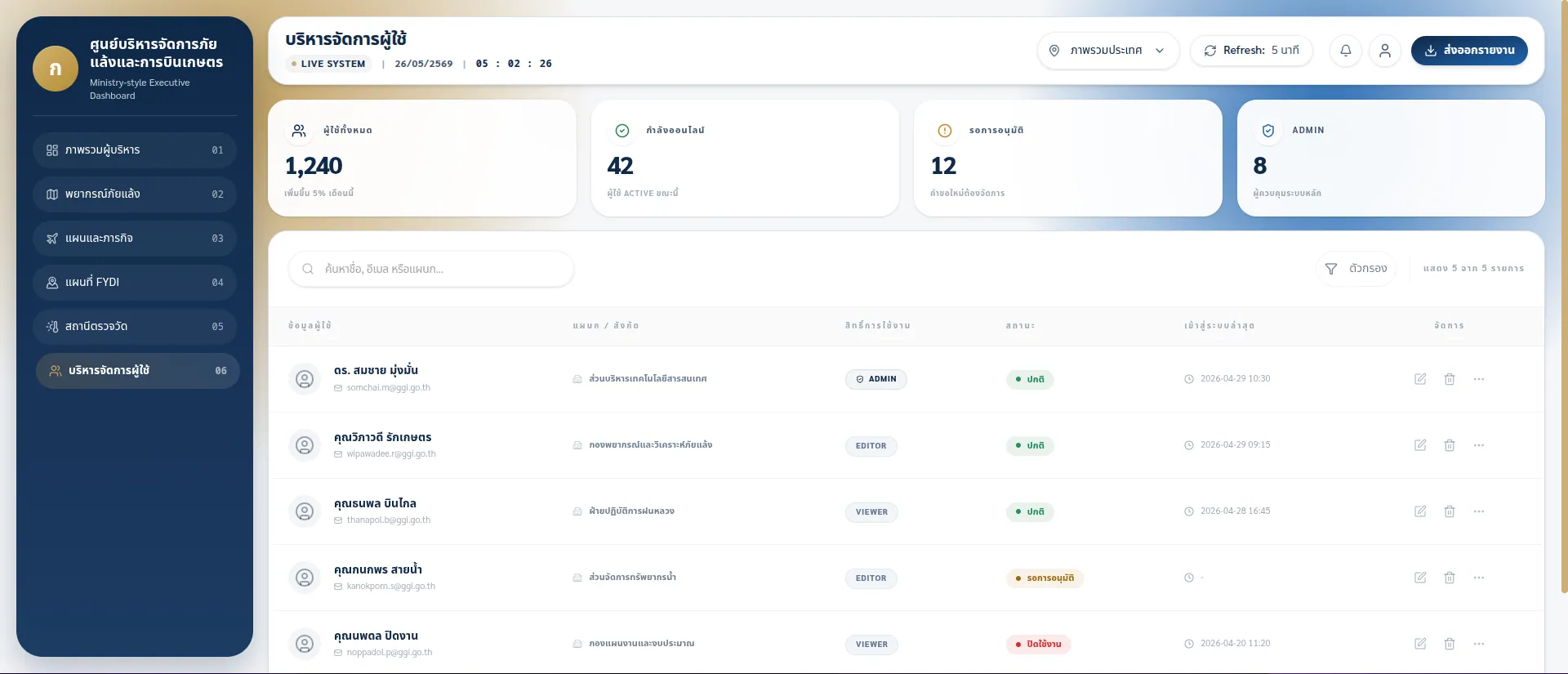Open the พยากรณ์ภัยแล้ง sidebar item
1568x674 pixels.
pyautogui.click(x=135, y=194)
